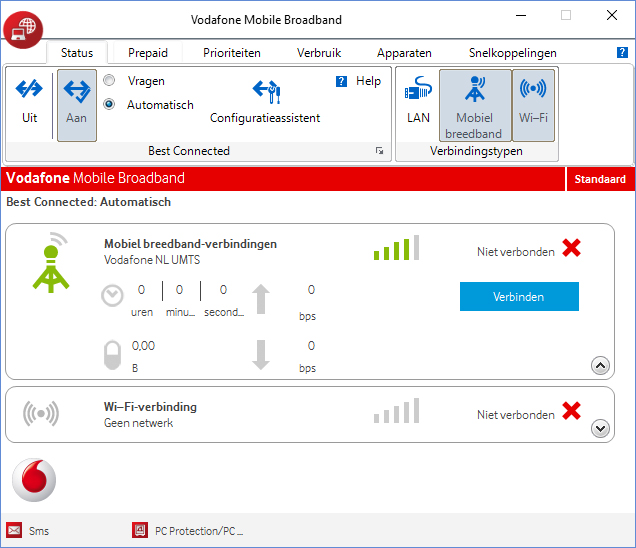The image size is (636, 548).
Task: Click the Mobiel breedband-verbindingen heading
Action: pos(191,244)
